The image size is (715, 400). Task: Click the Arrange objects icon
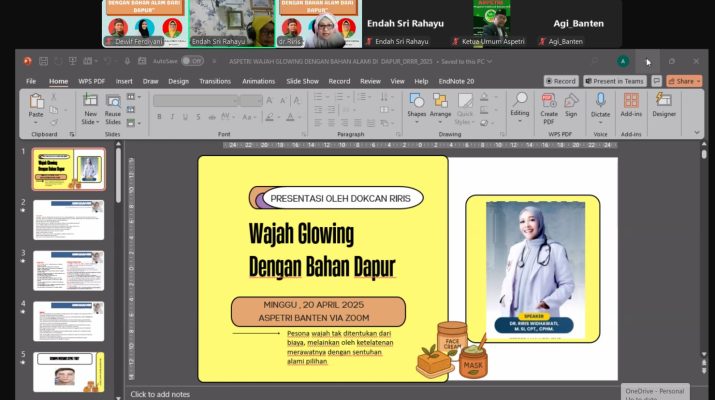[440, 101]
